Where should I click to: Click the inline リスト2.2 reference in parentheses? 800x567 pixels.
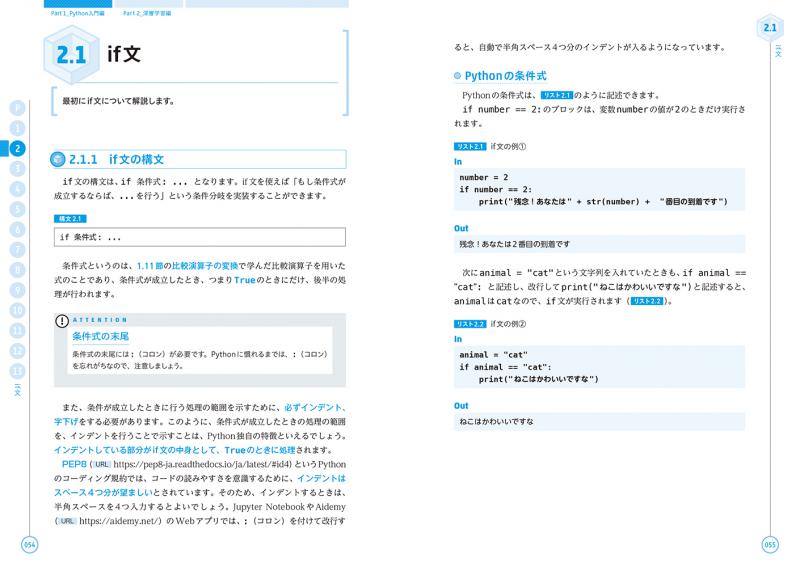click(x=646, y=301)
